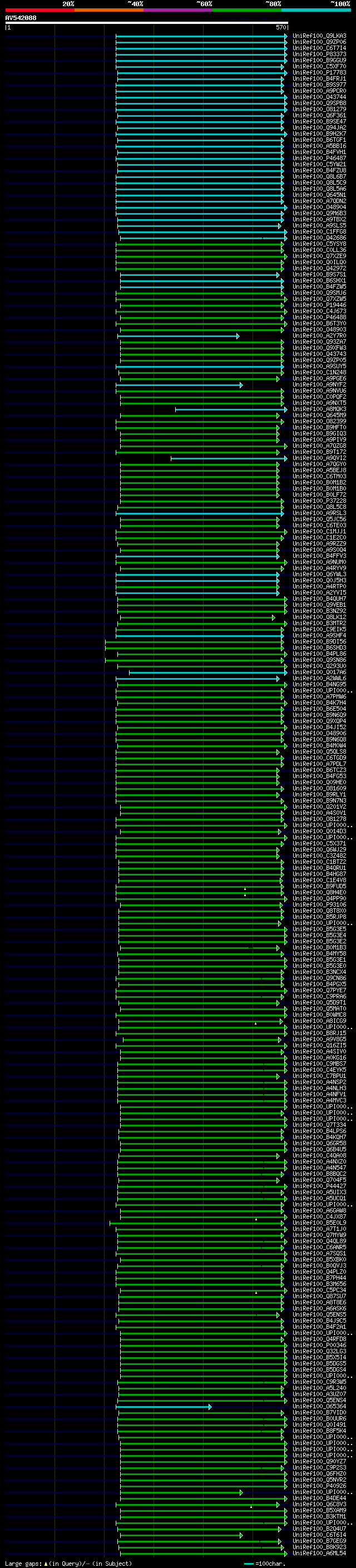Click the orange ~40% identity legend segment
The width and height of the screenshot is (356, 1568).
coord(109,10)
